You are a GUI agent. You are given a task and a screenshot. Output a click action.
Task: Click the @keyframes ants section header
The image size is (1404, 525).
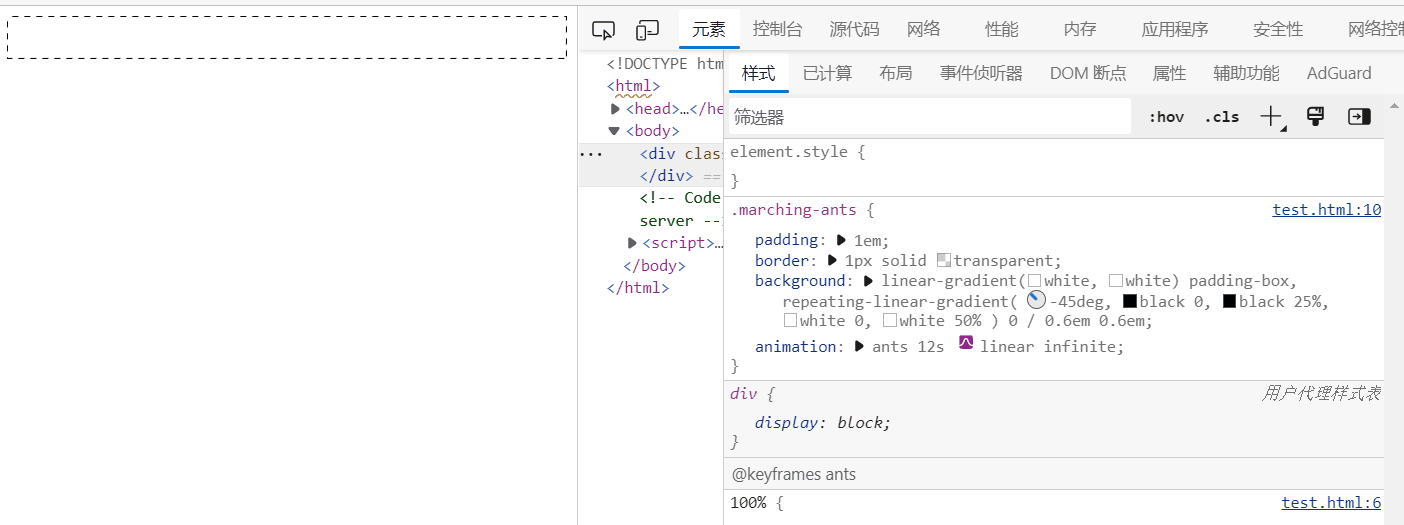coord(794,474)
